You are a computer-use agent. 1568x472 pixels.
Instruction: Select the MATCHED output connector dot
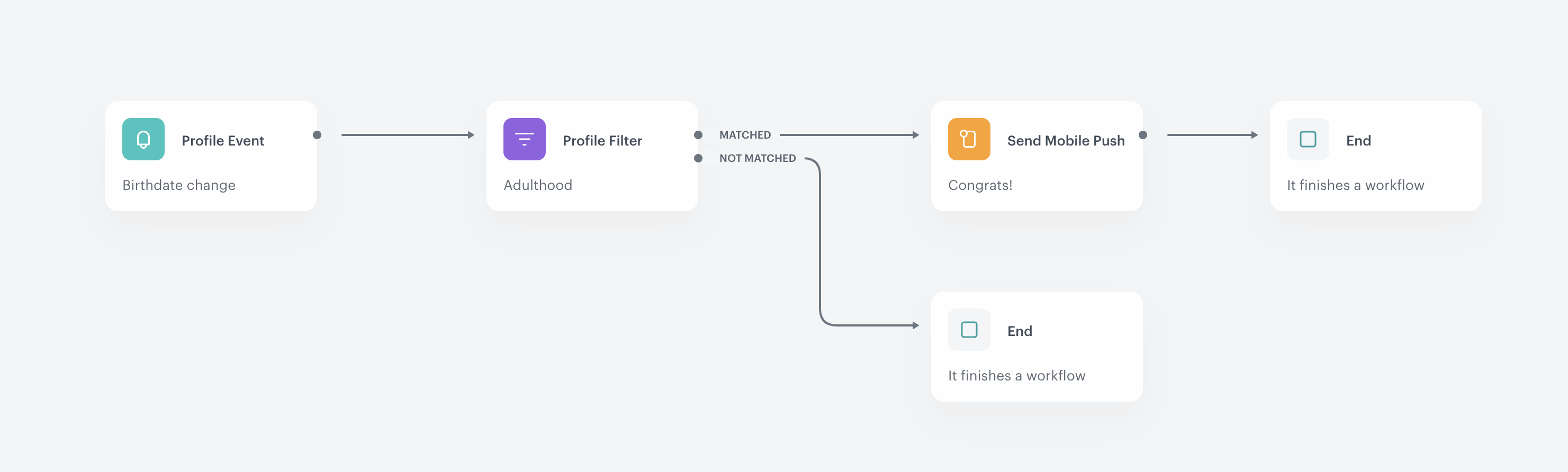coord(698,135)
